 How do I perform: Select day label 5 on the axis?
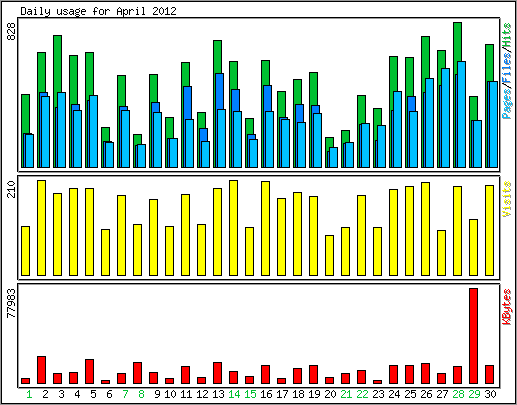pos(93,395)
